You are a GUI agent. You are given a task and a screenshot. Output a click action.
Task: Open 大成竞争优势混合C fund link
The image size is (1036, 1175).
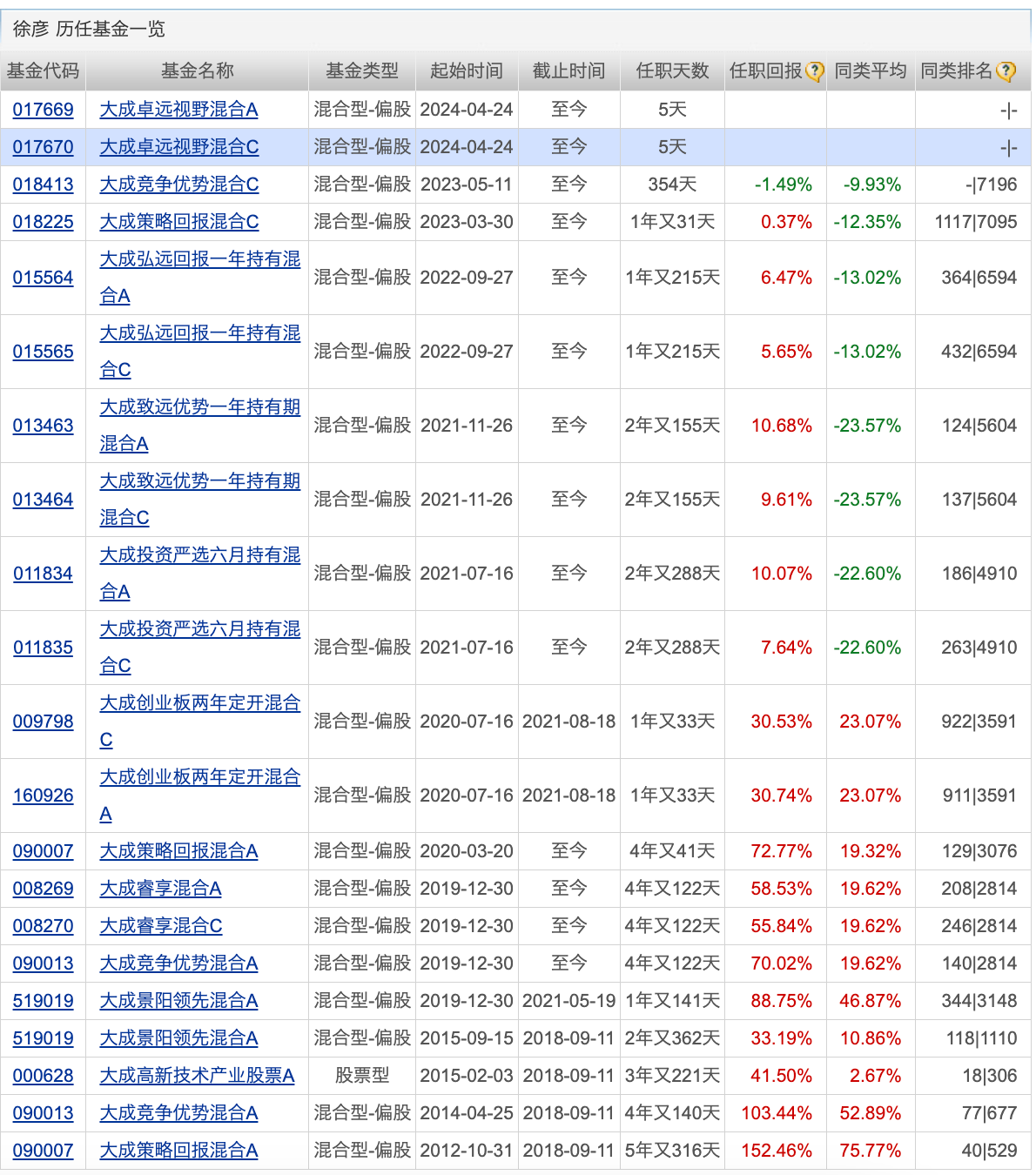pos(179,185)
